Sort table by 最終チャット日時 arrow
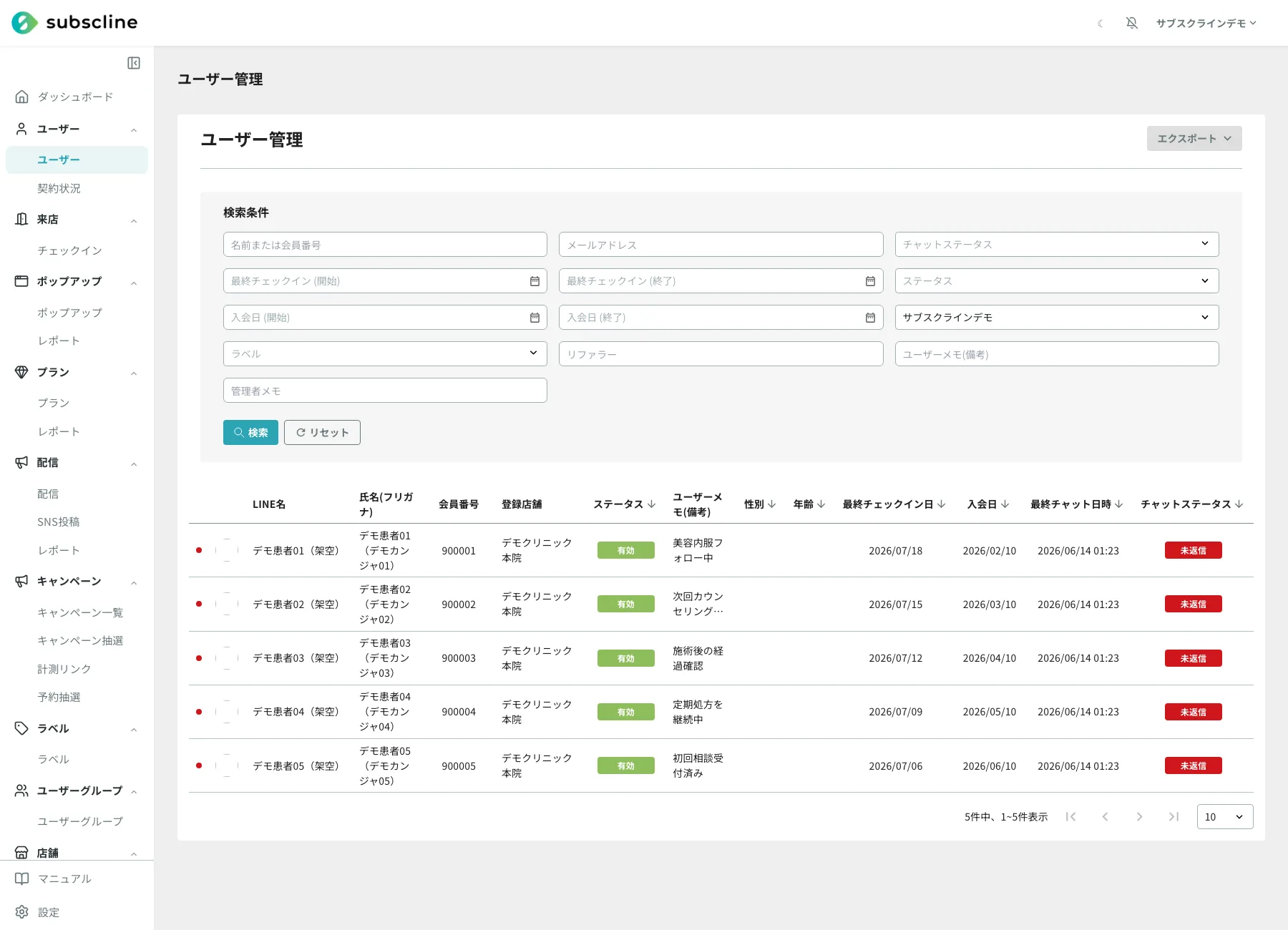The image size is (1288, 930). (1118, 504)
